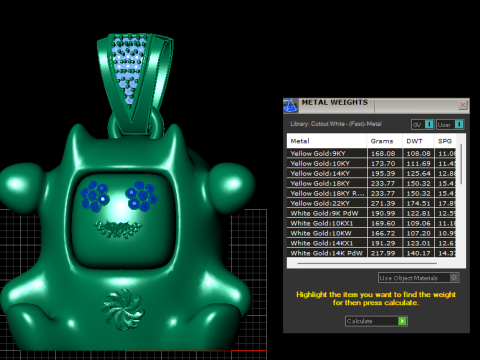This screenshot has width=480, height=360.
Task: Select the Yellow Gold:18KY R... row
Action: (371, 193)
